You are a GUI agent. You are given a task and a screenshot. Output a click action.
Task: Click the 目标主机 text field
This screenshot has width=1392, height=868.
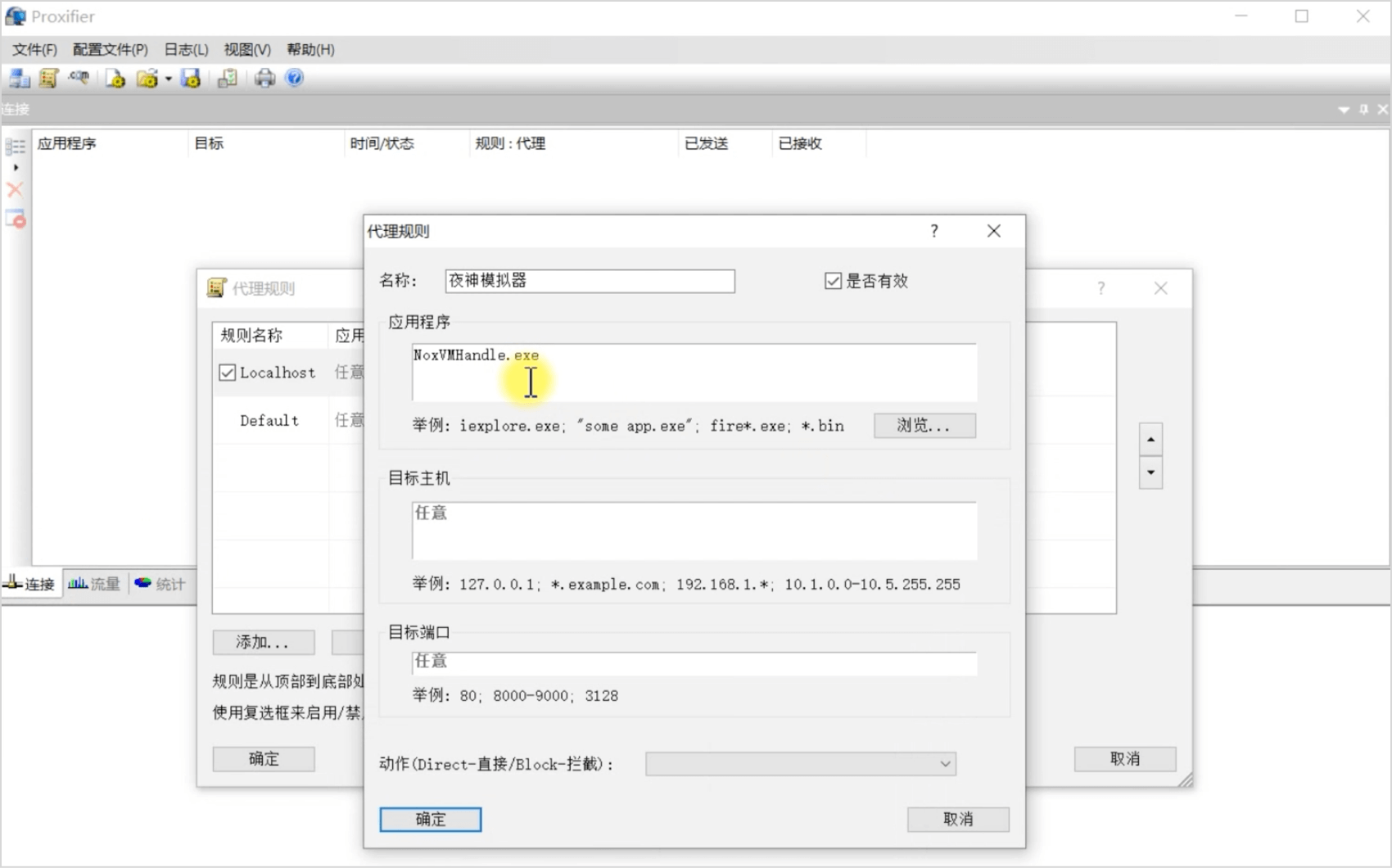[694, 531]
